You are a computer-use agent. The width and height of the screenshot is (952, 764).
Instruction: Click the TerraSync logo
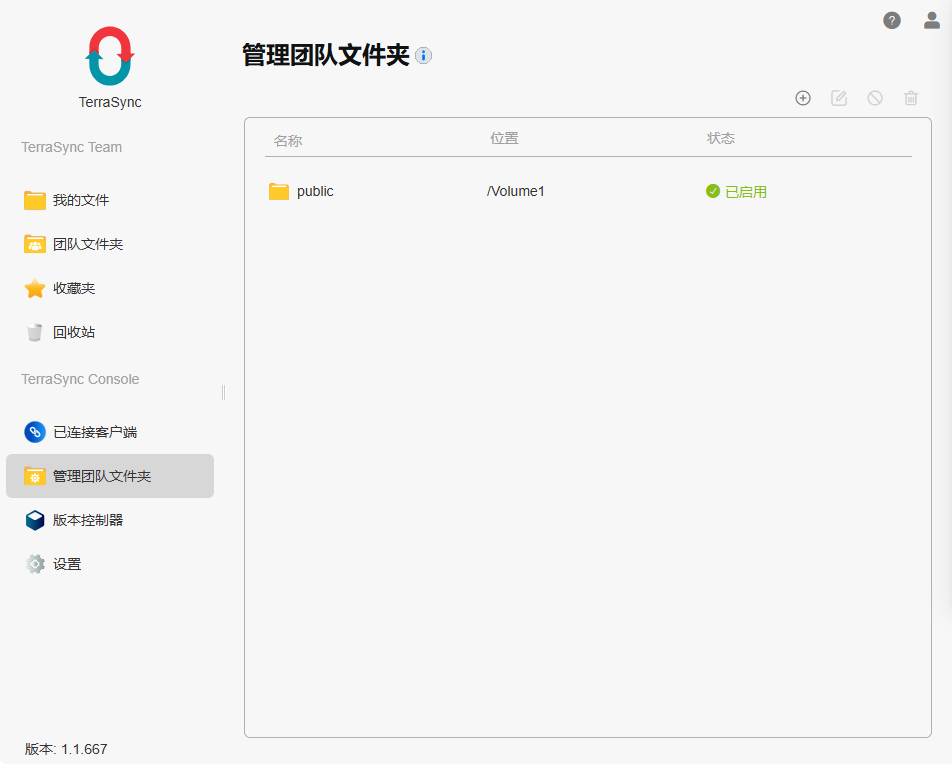click(110, 56)
